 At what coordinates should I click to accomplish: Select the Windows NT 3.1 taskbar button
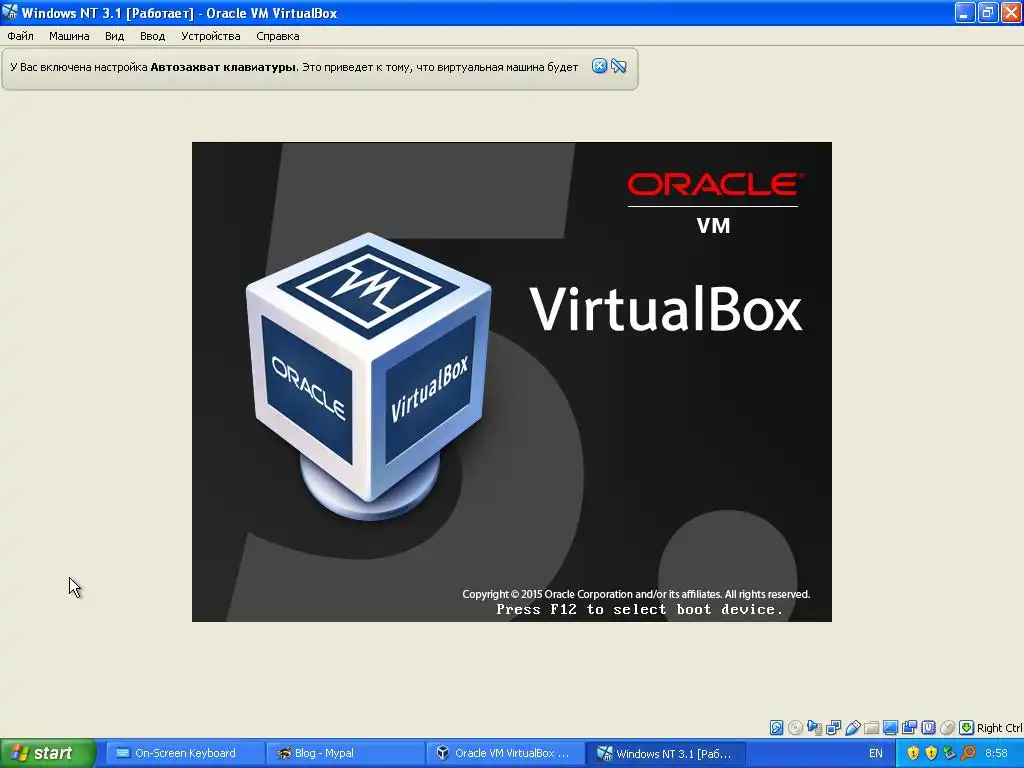pyautogui.click(x=664, y=754)
